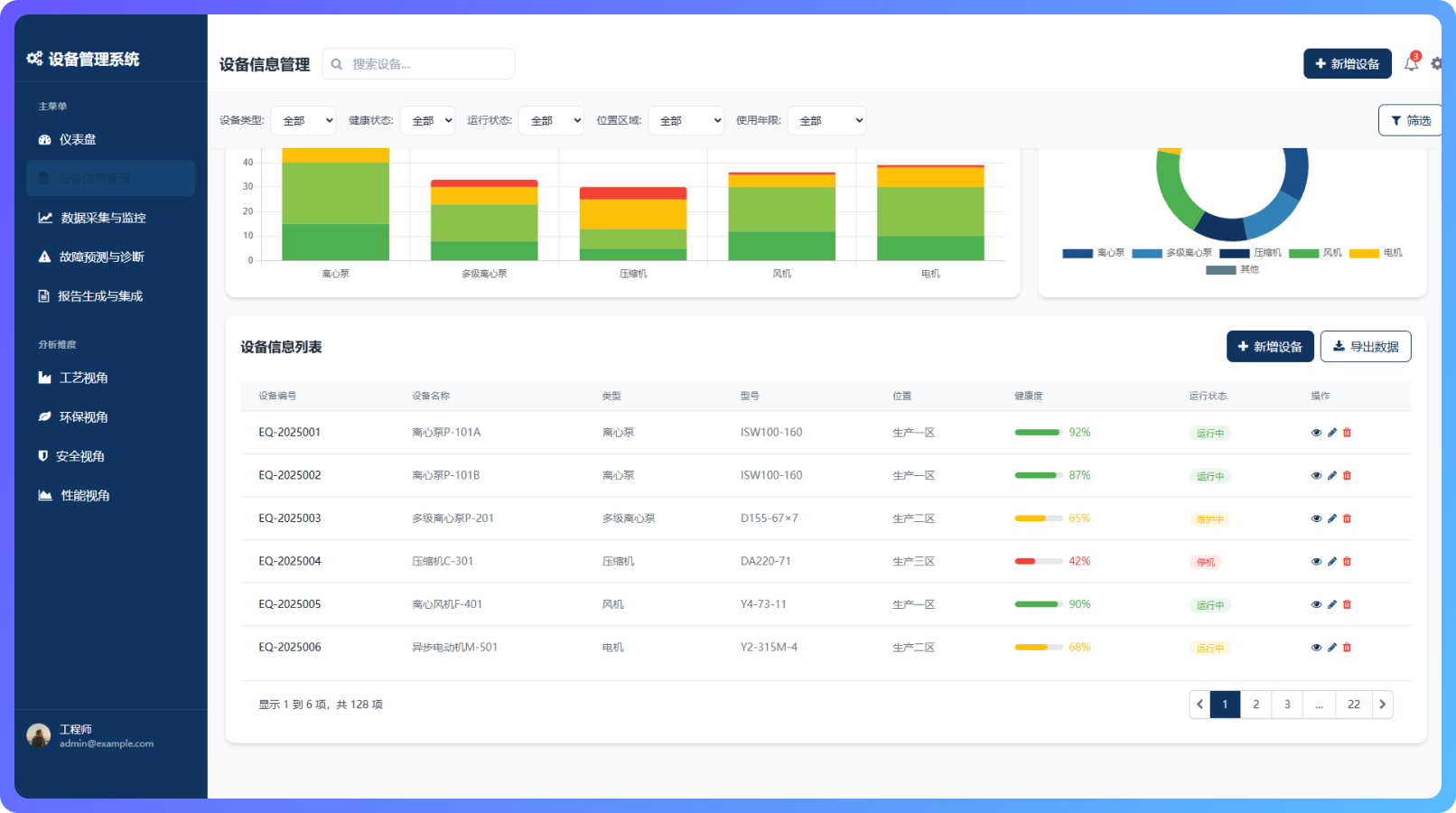
Task: Click the search magnifier icon
Action: coord(337,64)
